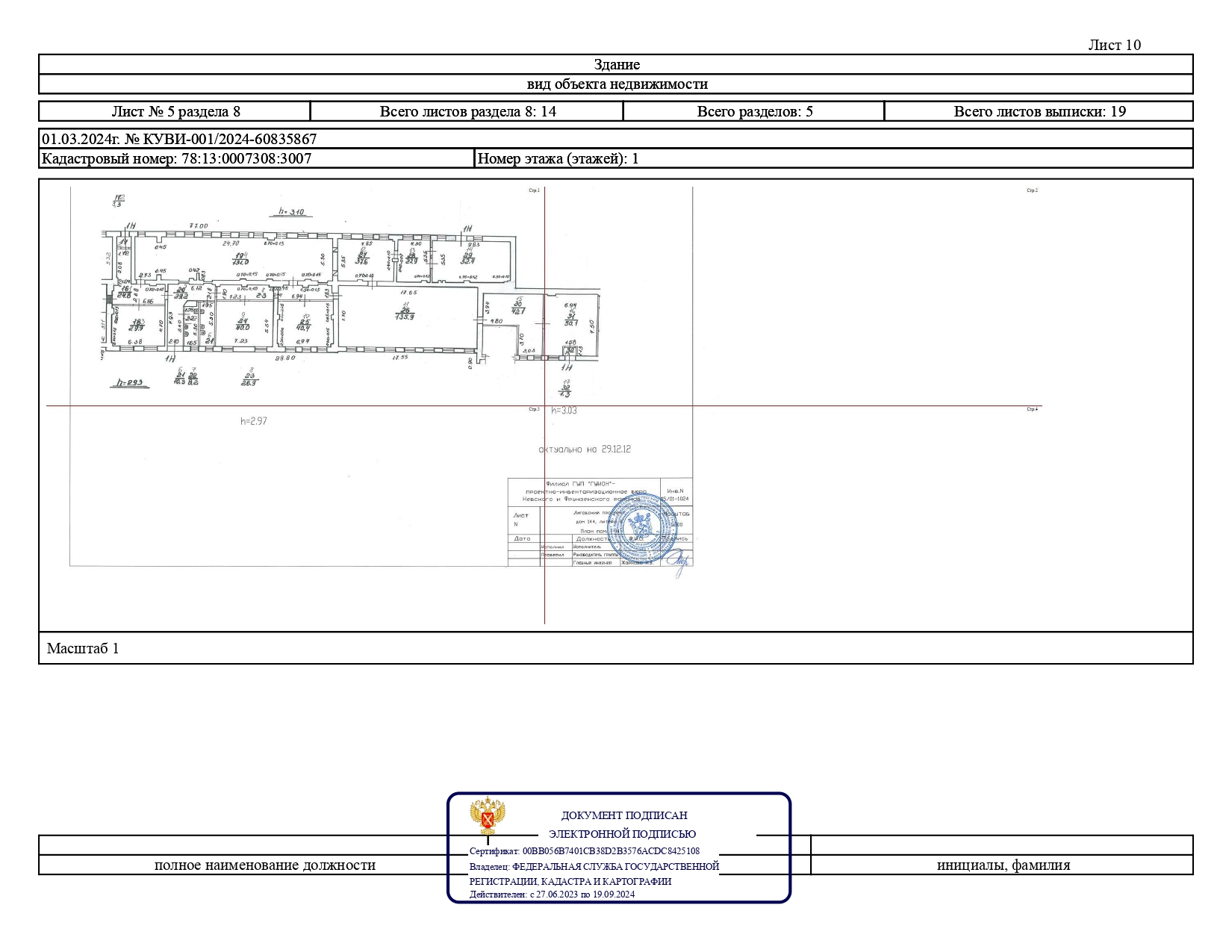The width and height of the screenshot is (1232, 952).
Task: Click the 'Лист 10' page label
Action: coord(1114,45)
